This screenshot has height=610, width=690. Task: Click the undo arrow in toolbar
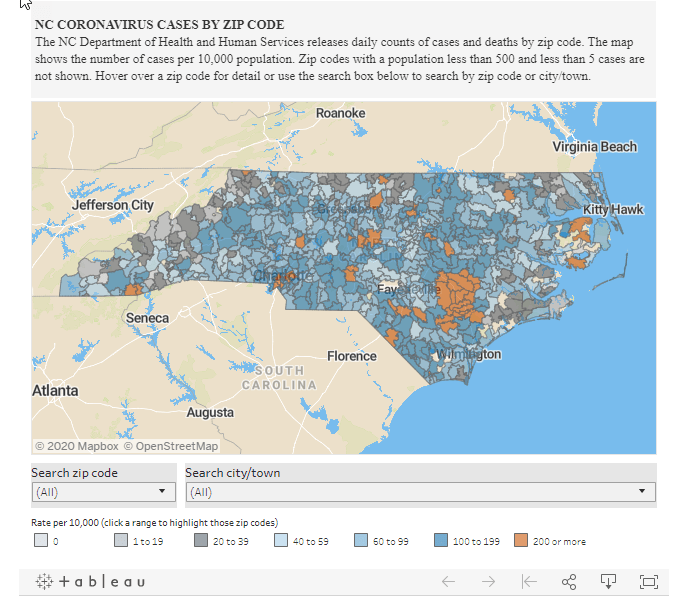(x=448, y=581)
